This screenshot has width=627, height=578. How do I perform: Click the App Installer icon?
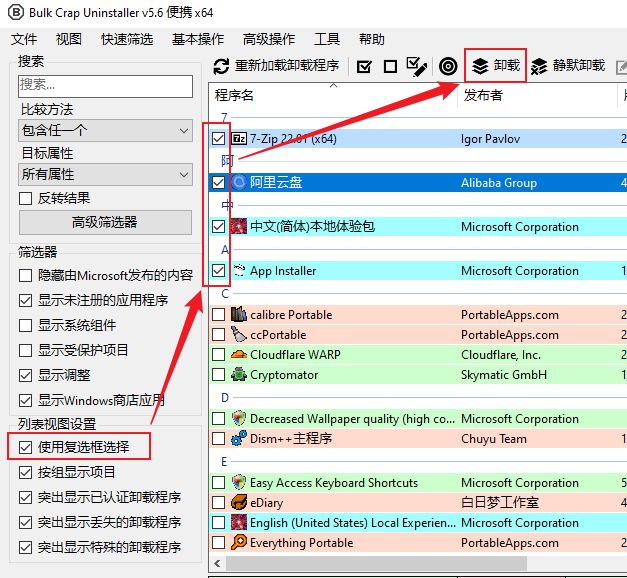239,270
